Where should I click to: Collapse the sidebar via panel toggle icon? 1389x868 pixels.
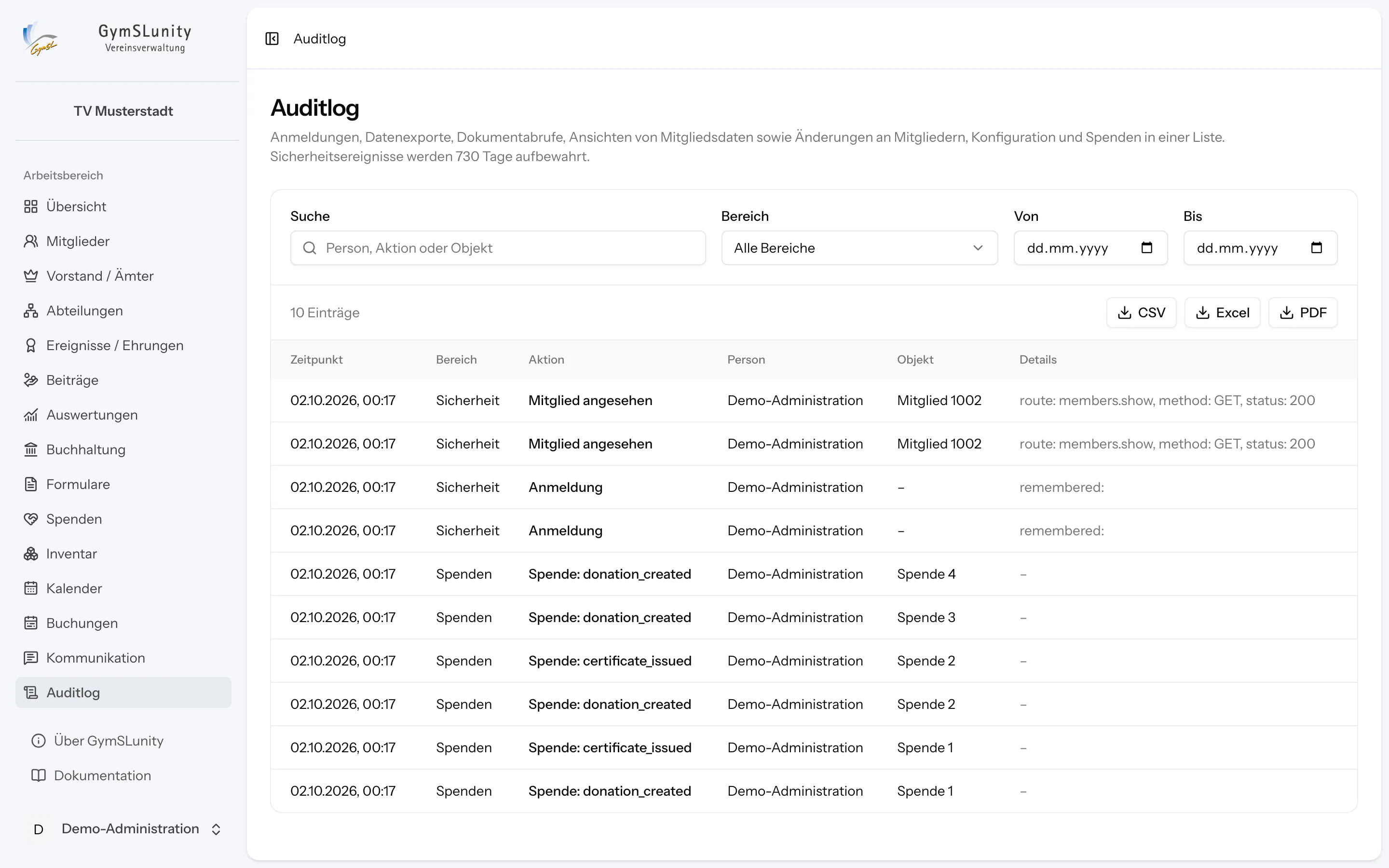[x=272, y=39]
